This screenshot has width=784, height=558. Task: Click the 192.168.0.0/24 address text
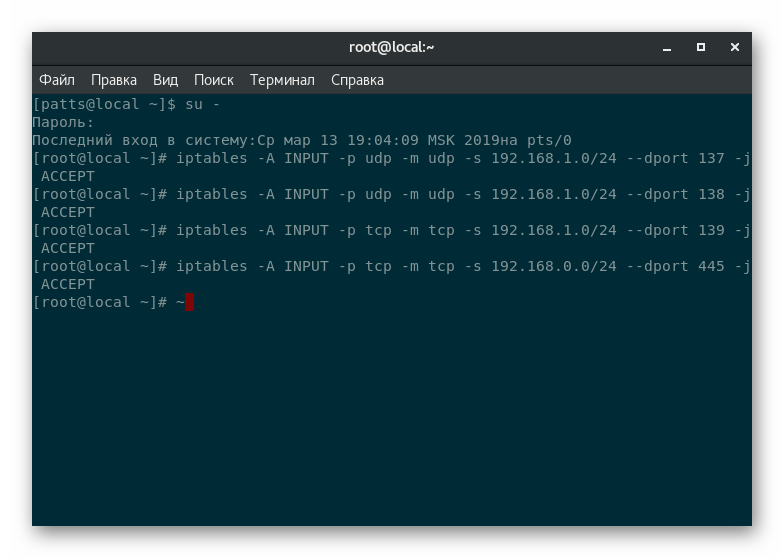click(x=554, y=266)
